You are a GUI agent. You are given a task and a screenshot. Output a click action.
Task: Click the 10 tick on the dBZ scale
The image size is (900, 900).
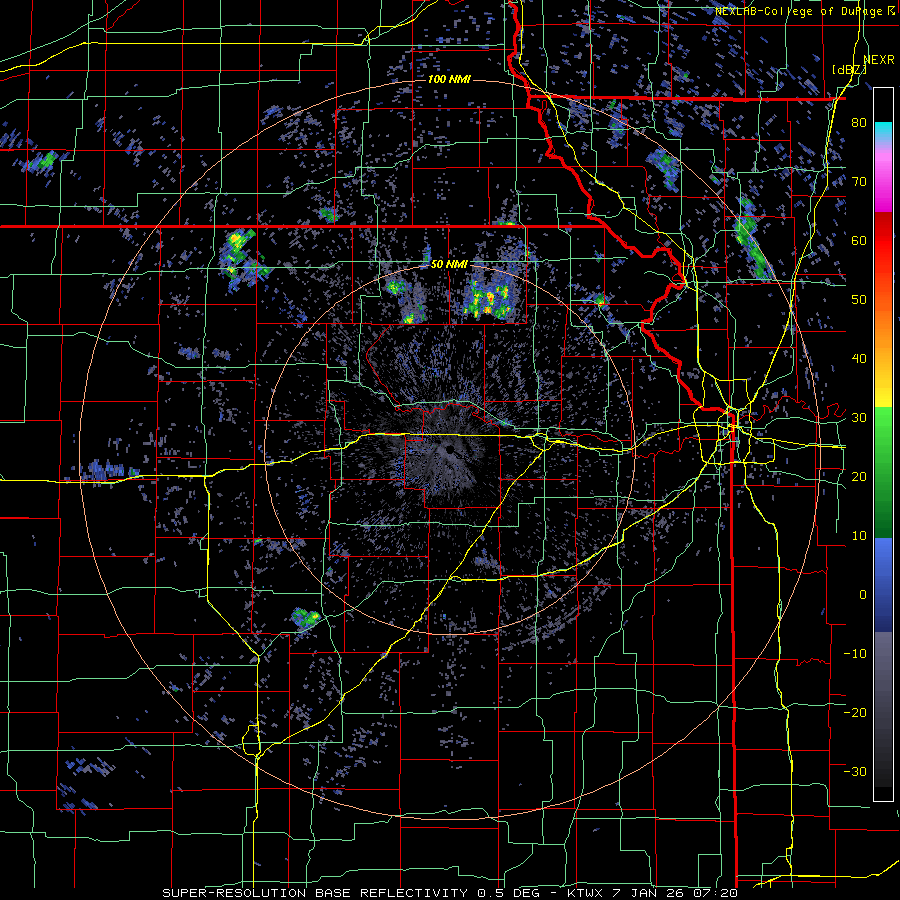[859, 536]
